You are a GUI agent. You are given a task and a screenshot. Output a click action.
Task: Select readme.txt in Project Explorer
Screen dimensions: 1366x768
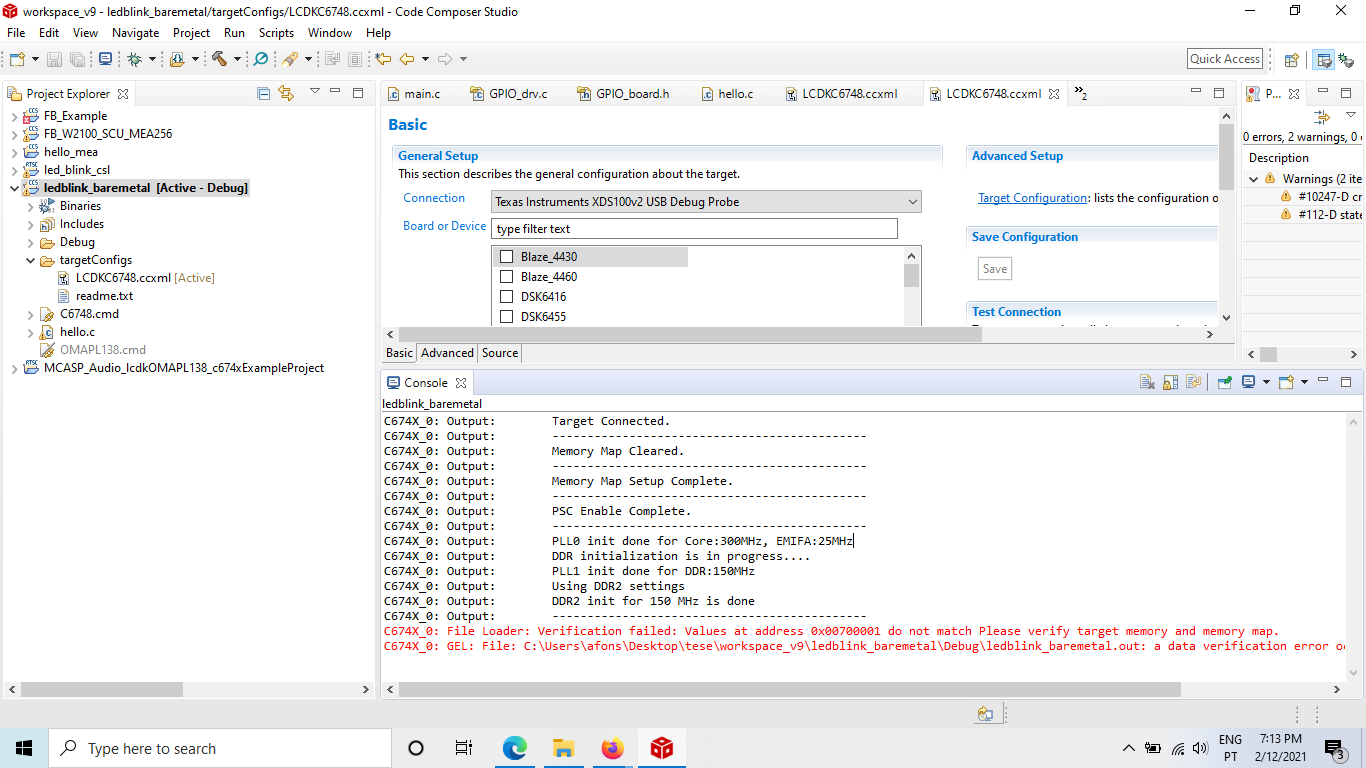pos(104,296)
